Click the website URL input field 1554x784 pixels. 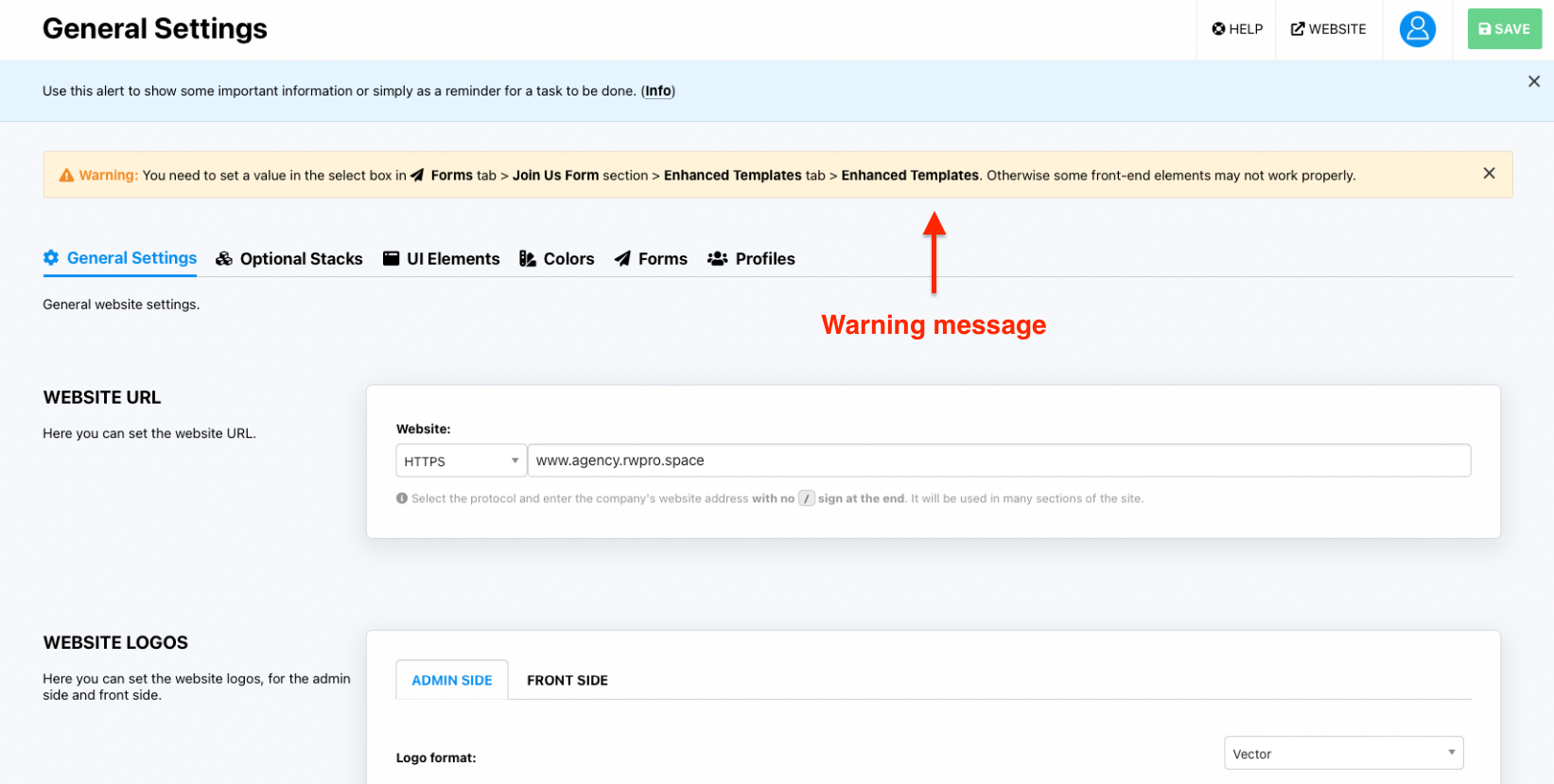(x=998, y=462)
